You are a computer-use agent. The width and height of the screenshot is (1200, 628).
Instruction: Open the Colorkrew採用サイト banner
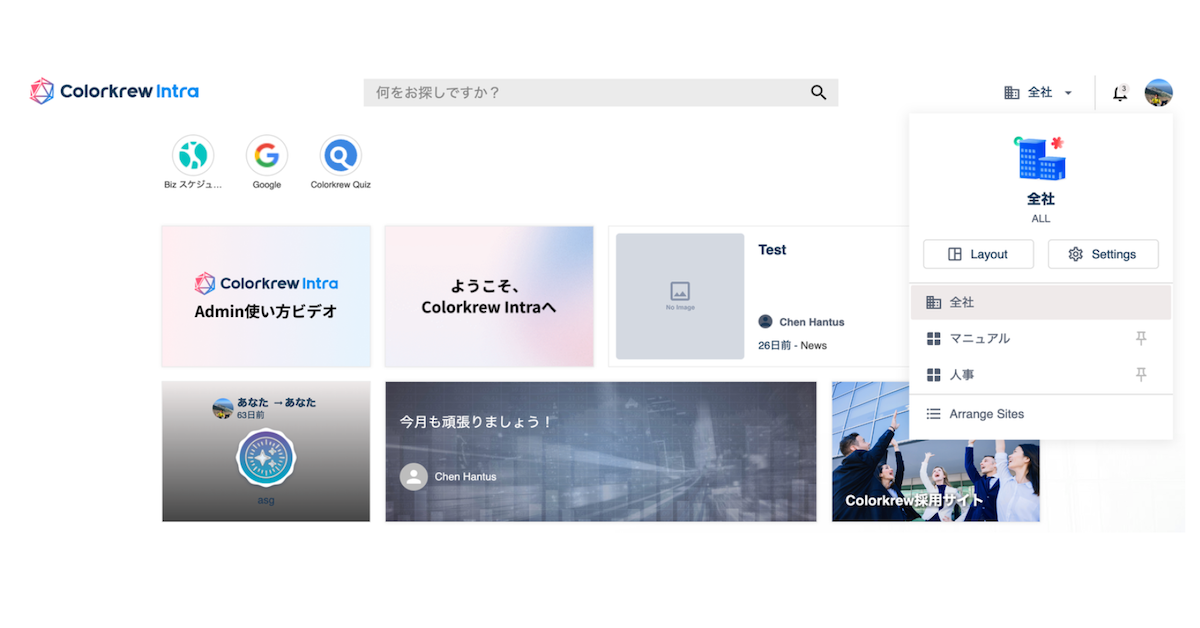click(x=935, y=451)
